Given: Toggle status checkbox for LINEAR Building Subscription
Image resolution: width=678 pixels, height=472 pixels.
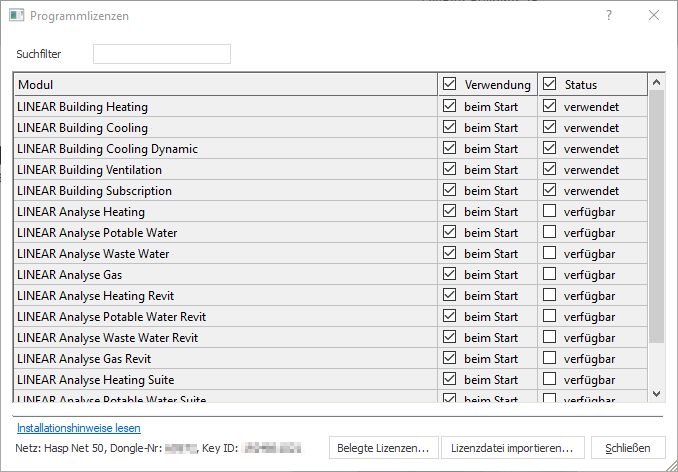Looking at the screenshot, I should coord(550,190).
